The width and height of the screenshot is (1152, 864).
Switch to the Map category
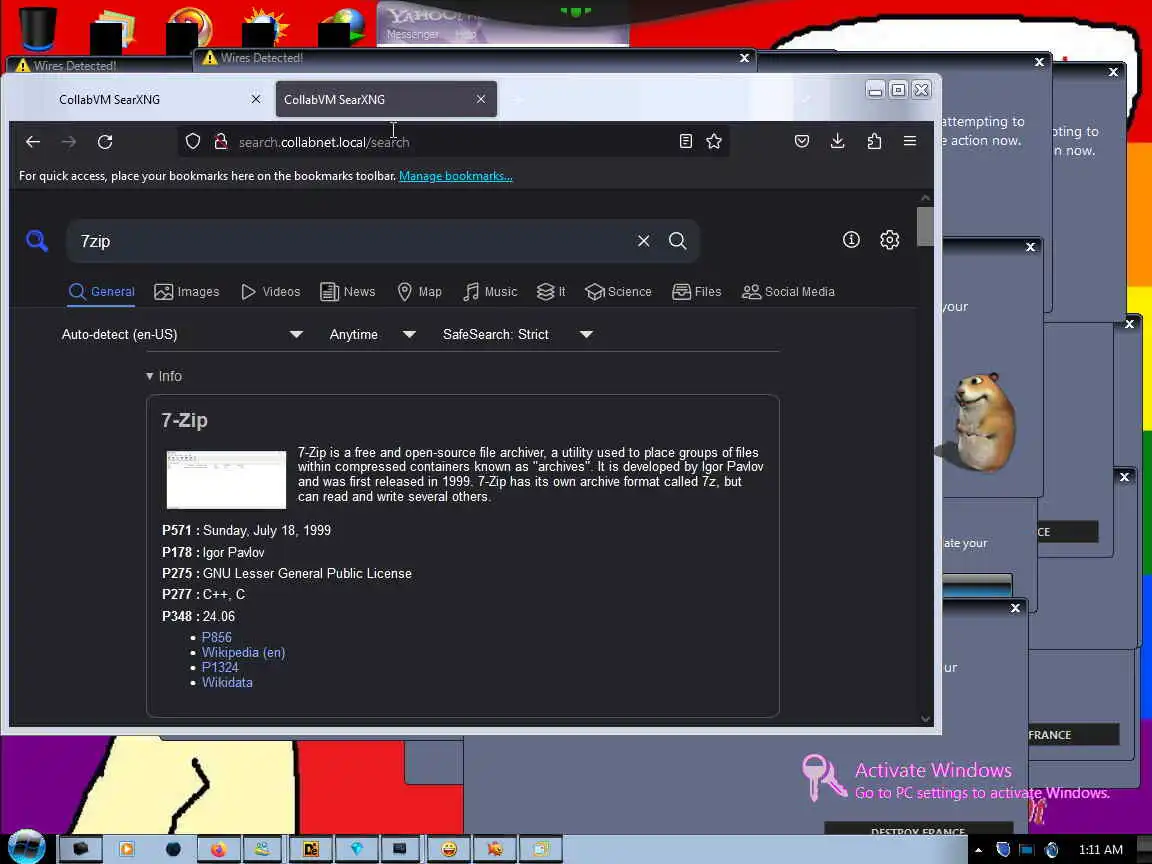point(420,292)
